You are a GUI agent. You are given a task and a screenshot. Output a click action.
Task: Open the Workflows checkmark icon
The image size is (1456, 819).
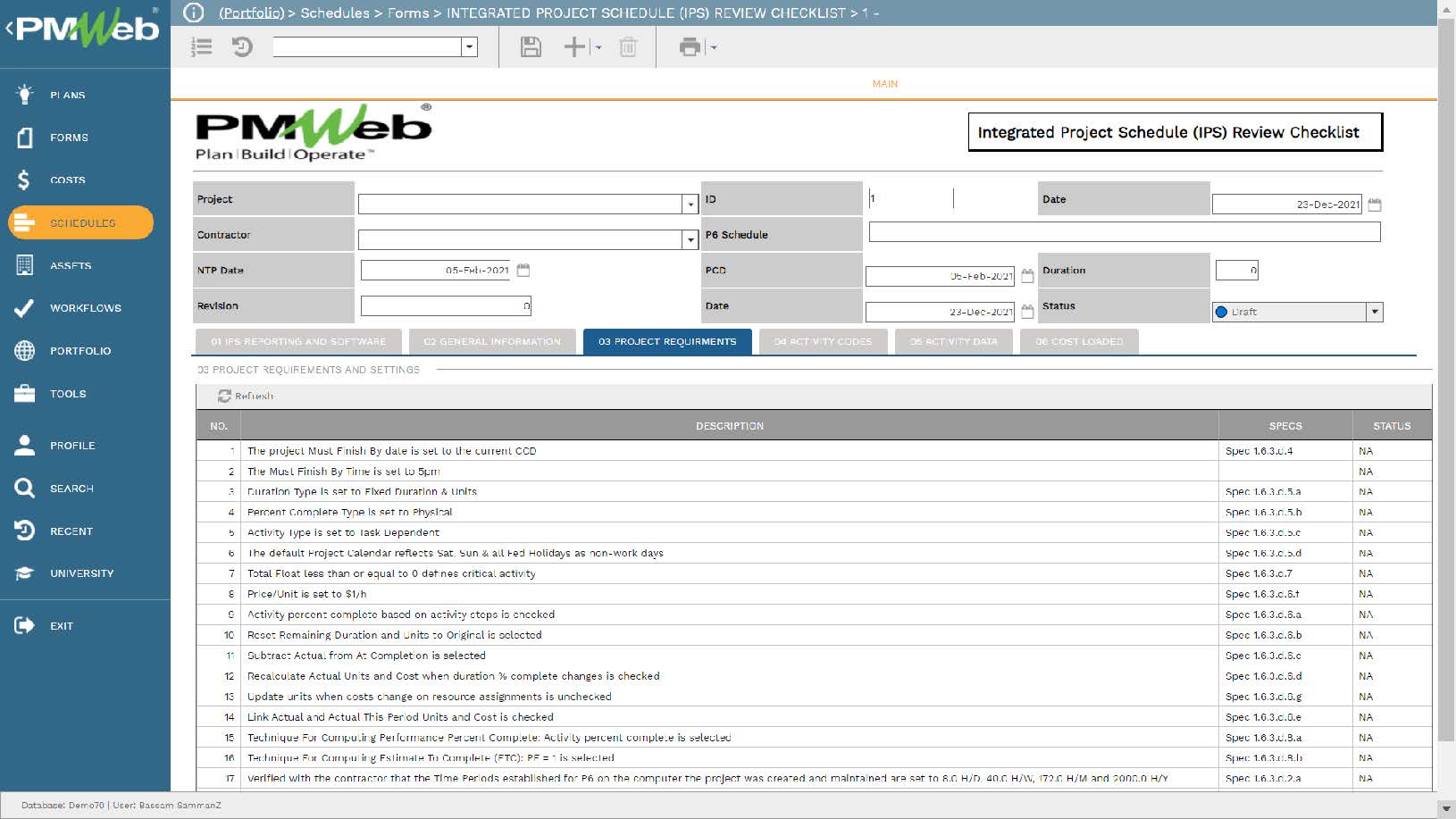tap(25, 308)
